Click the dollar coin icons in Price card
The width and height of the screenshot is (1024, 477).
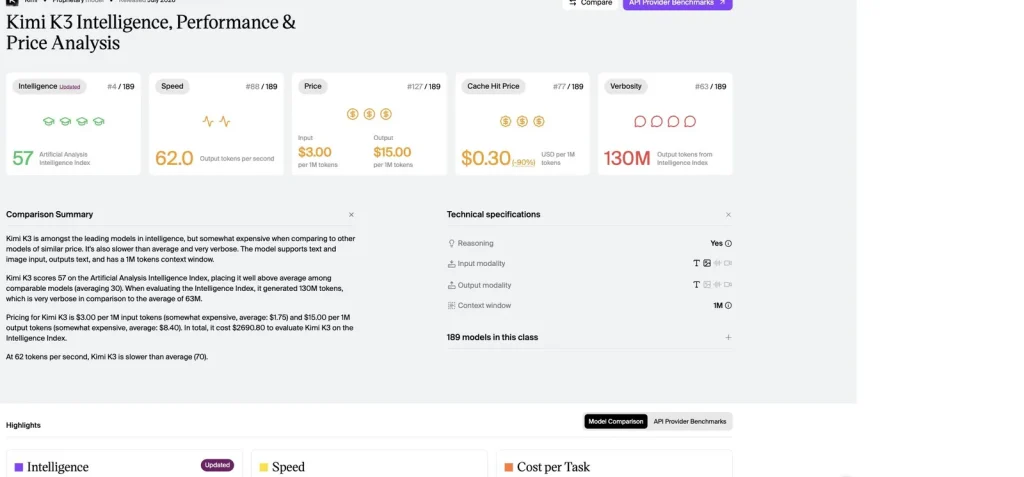(x=369, y=114)
